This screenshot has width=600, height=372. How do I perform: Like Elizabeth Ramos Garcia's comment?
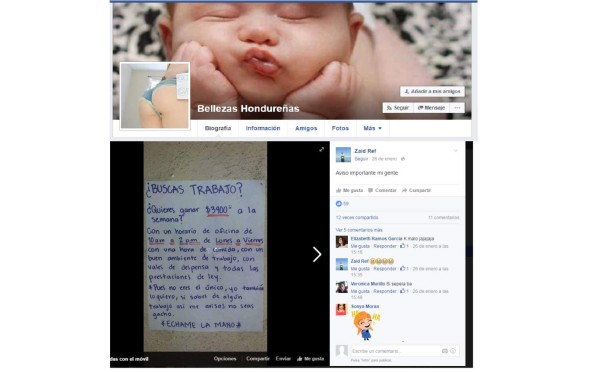tap(360, 246)
